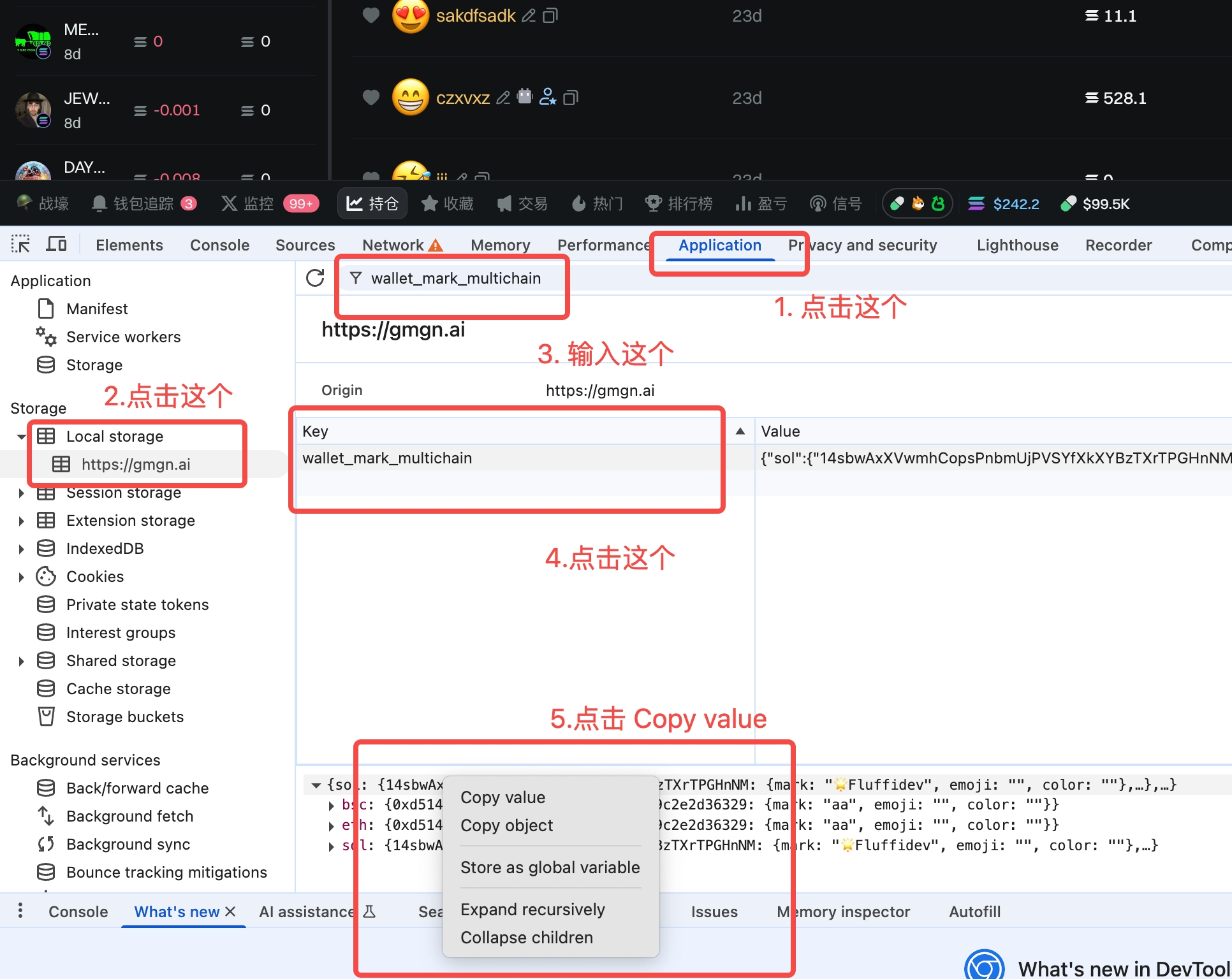The width and height of the screenshot is (1232, 979).
Task: Expand the bsc object entry
Action: pyautogui.click(x=331, y=805)
